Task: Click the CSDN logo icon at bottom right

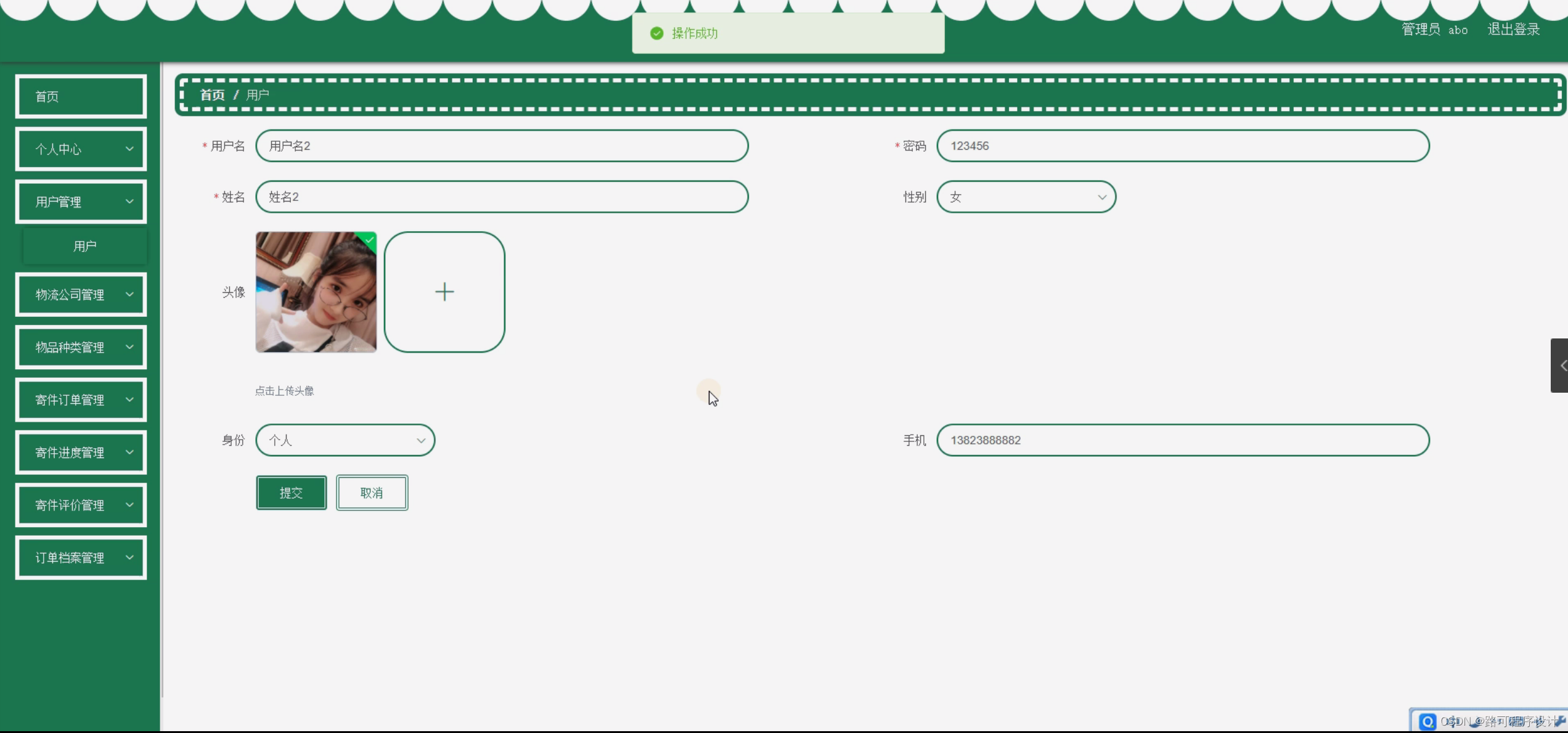Action: coord(1427,721)
